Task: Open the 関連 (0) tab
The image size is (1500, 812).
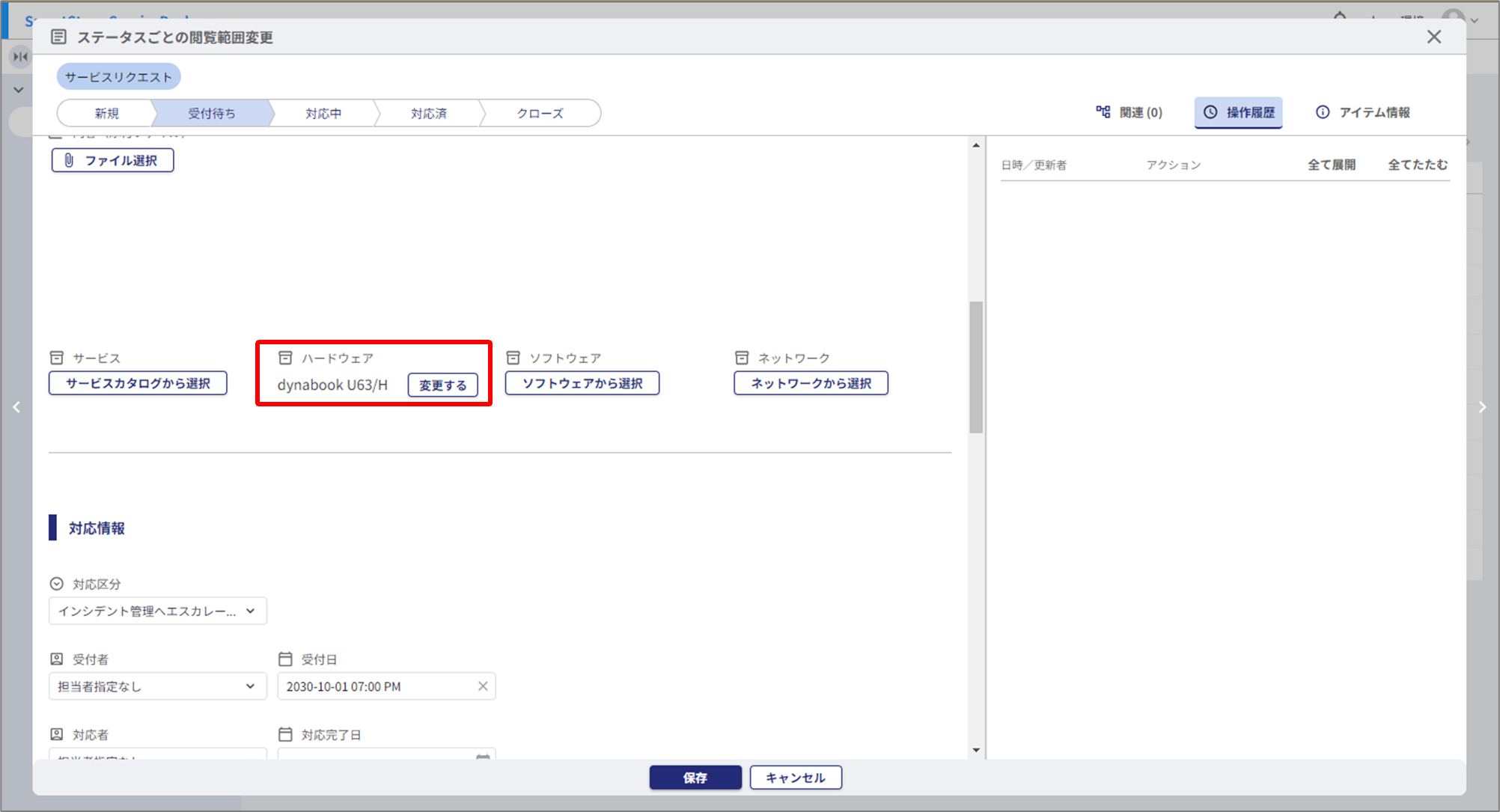Action: coord(1129,112)
